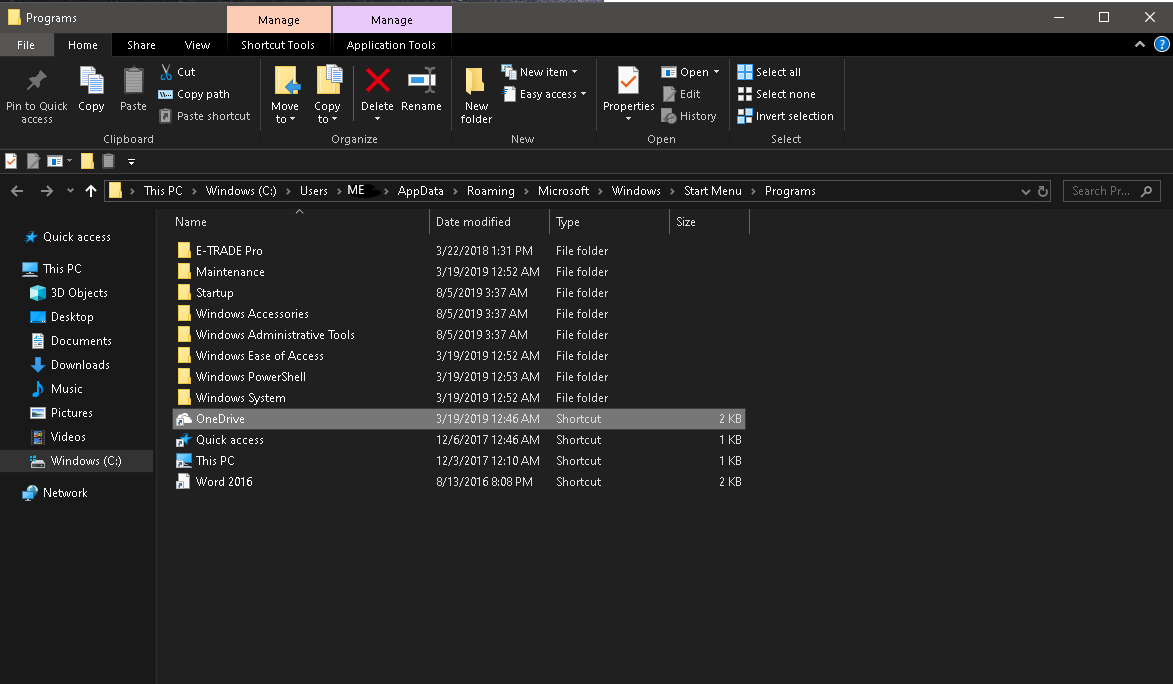Image resolution: width=1173 pixels, height=684 pixels.
Task: Click the Copy ribbon icon
Action: [x=91, y=81]
